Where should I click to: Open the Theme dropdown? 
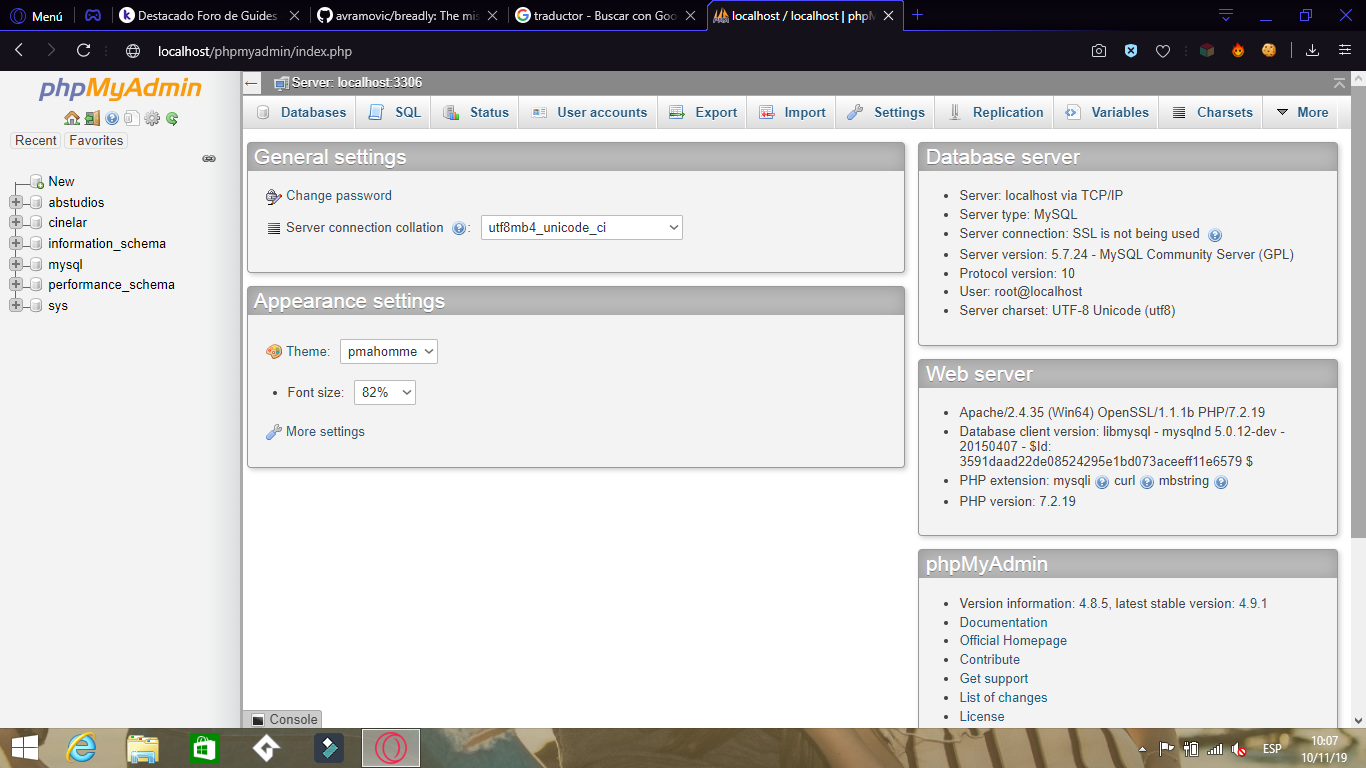click(x=389, y=352)
